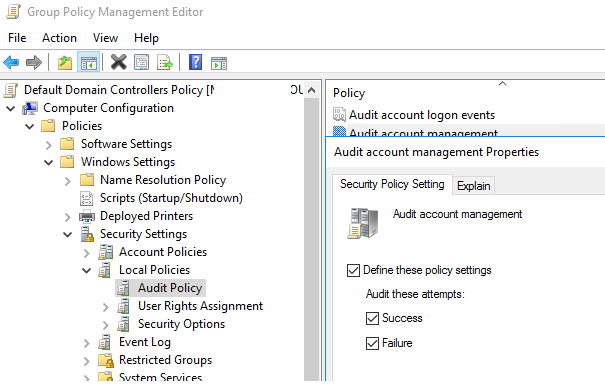The width and height of the screenshot is (605, 385).
Task: Collapse the Policies tree node
Action: tap(30, 126)
